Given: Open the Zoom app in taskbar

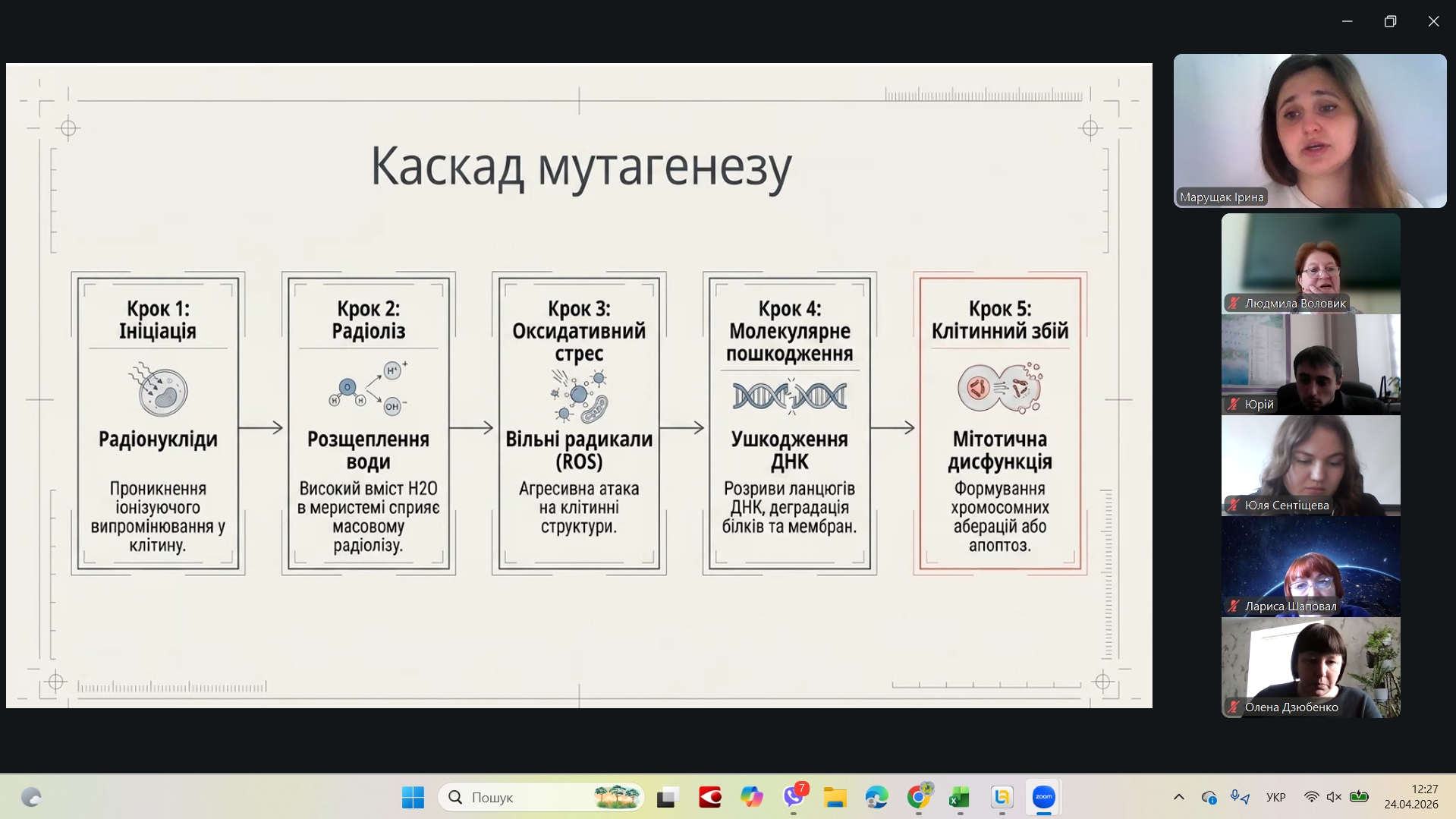Looking at the screenshot, I should pos(1043,797).
